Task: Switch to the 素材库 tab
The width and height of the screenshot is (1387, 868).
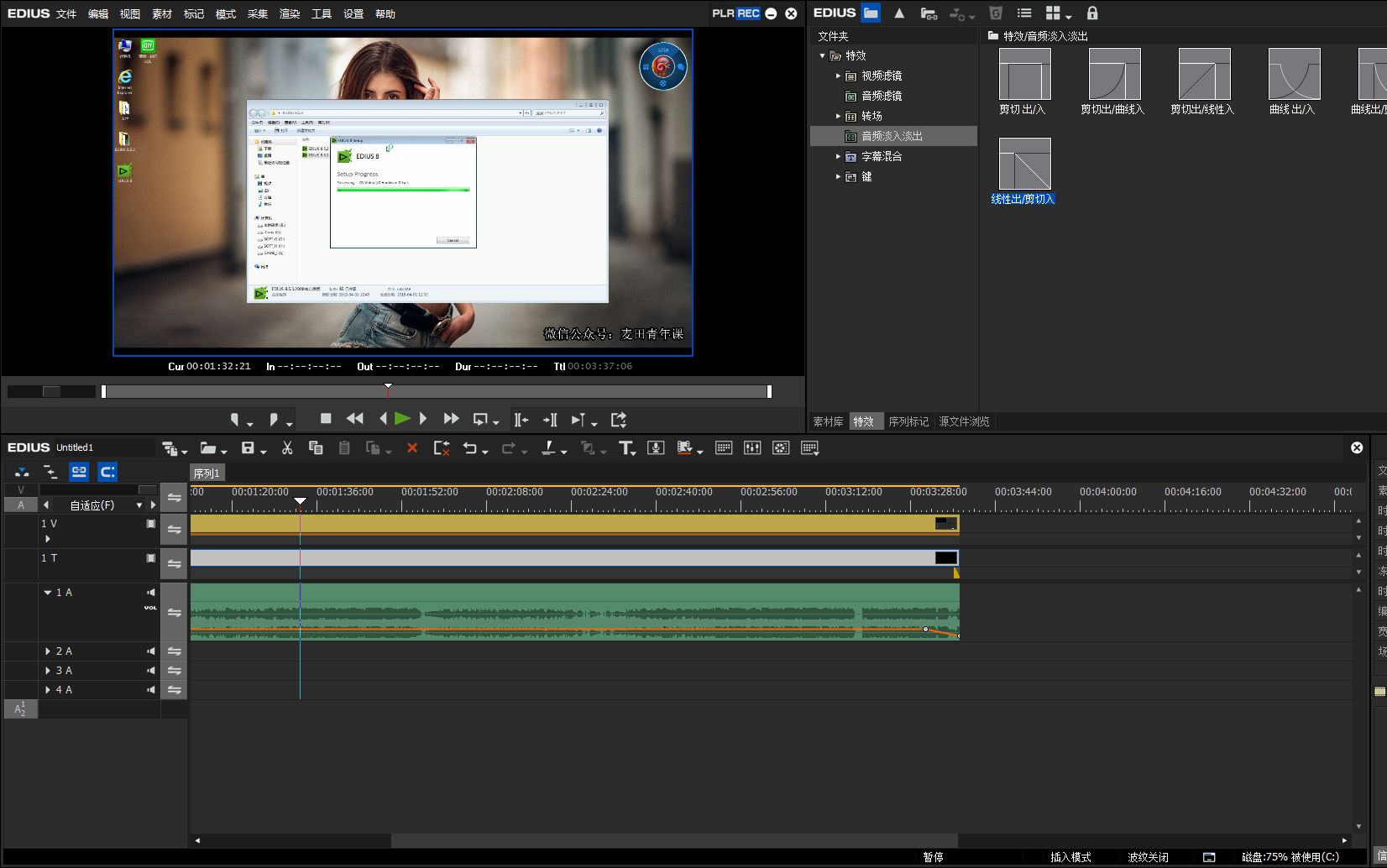Action: point(828,421)
